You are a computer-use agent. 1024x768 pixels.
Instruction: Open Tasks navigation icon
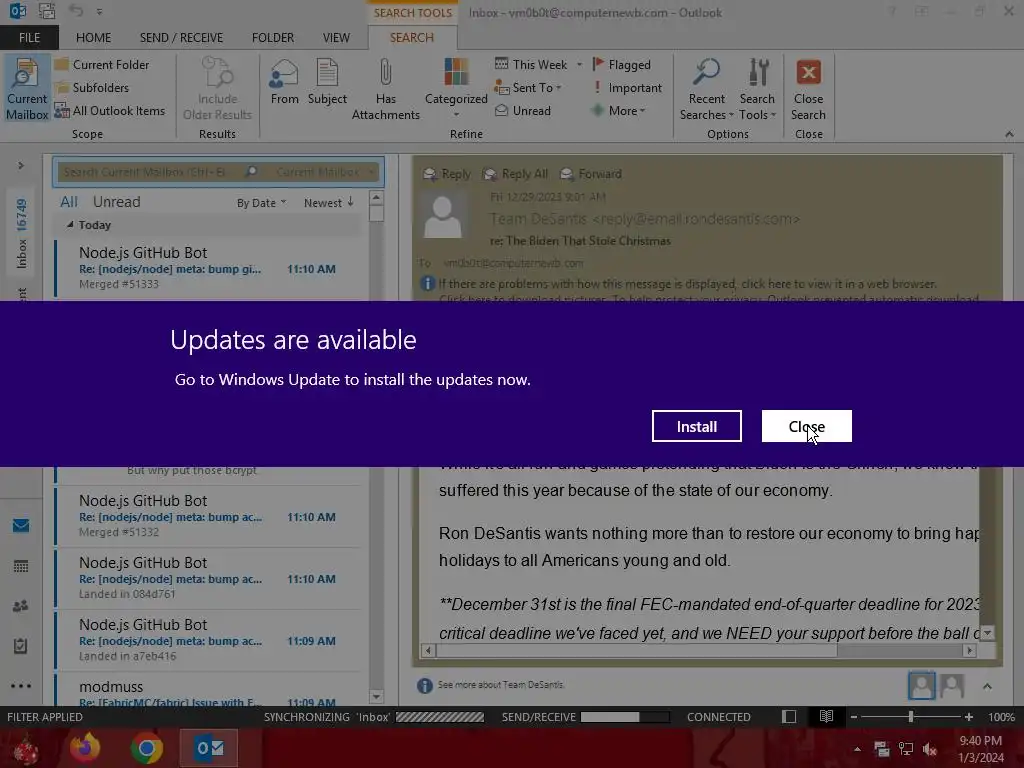[x=21, y=647]
